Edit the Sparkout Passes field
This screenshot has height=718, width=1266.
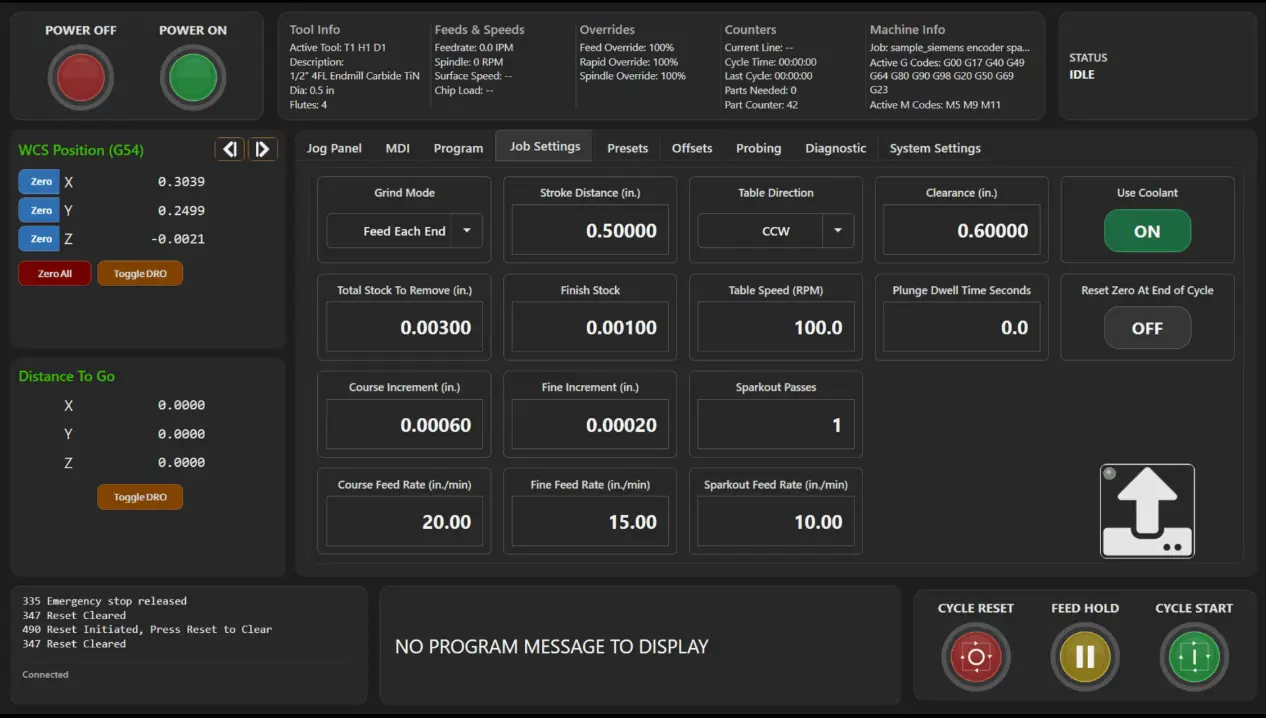click(x=776, y=425)
